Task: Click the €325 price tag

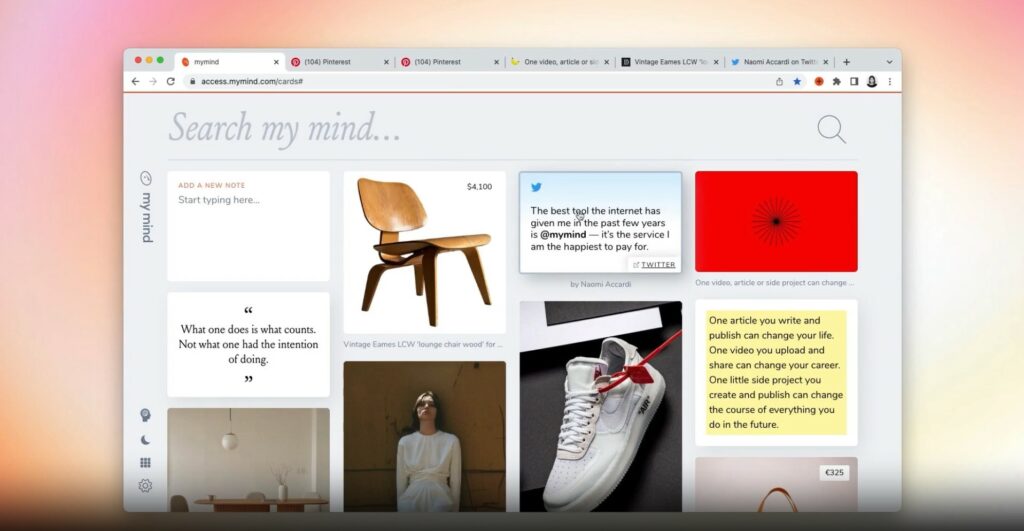Action: click(x=835, y=472)
